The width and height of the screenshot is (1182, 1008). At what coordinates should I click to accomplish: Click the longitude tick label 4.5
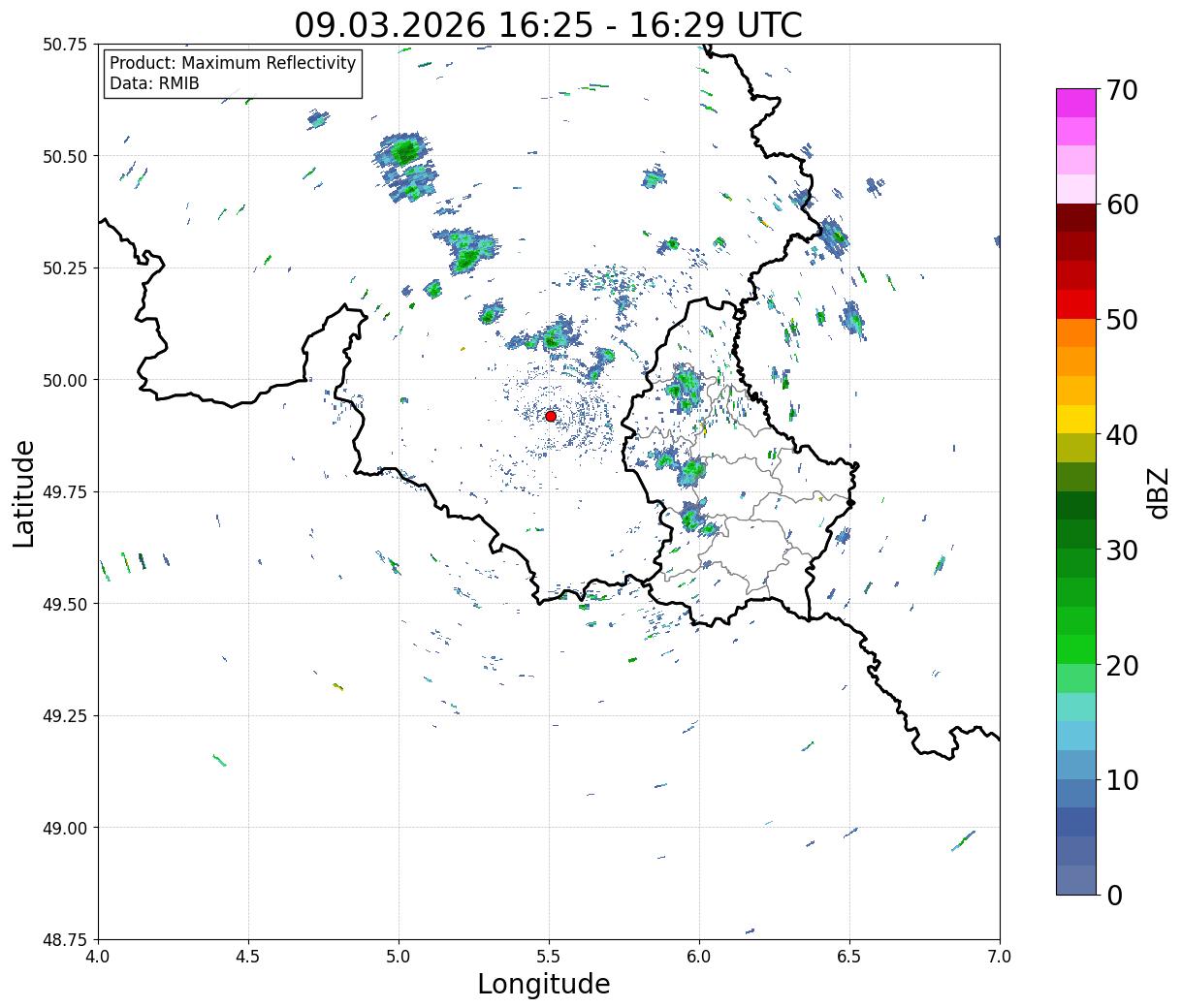click(x=249, y=957)
